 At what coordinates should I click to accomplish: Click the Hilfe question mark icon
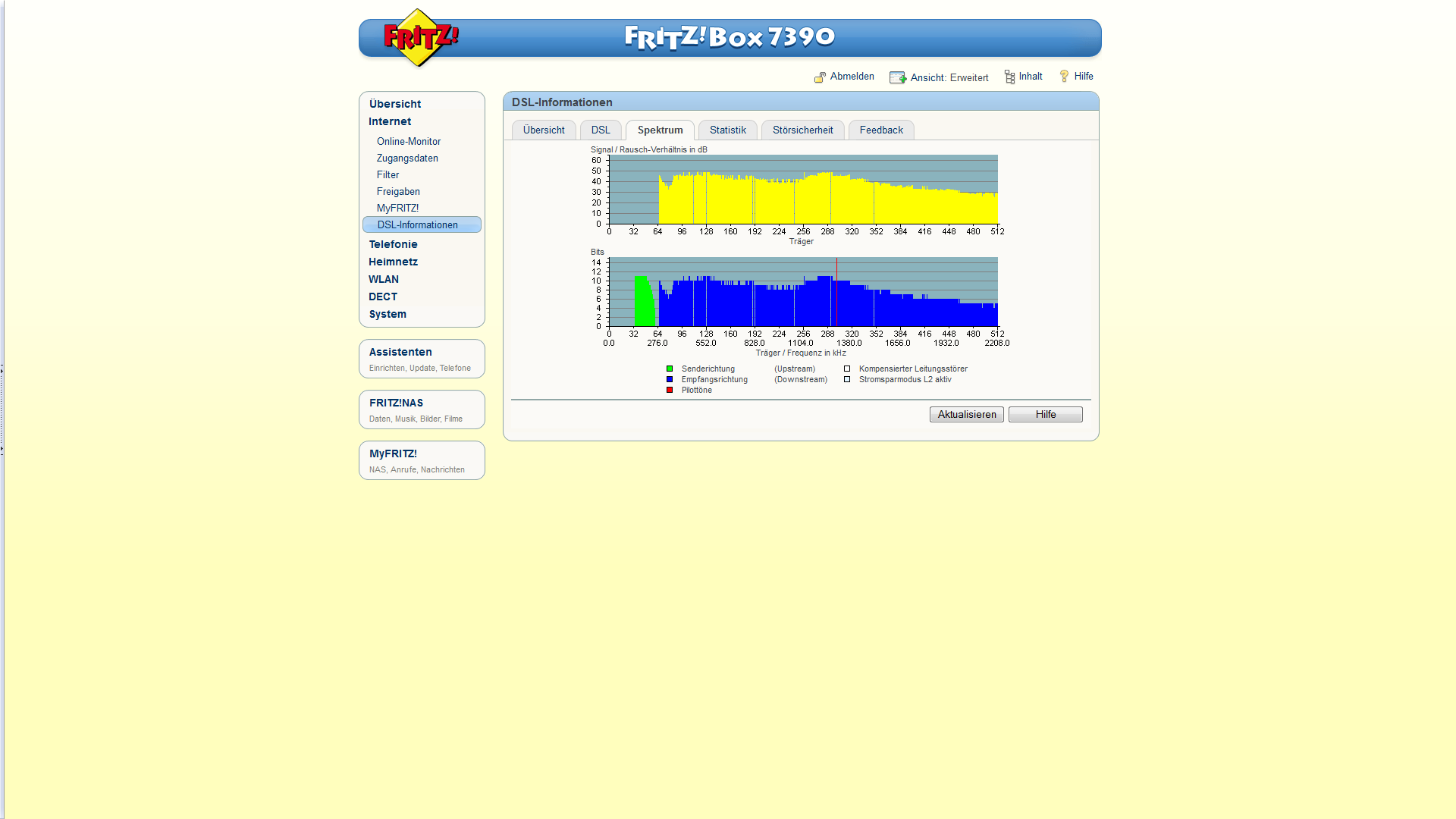[x=1064, y=76]
